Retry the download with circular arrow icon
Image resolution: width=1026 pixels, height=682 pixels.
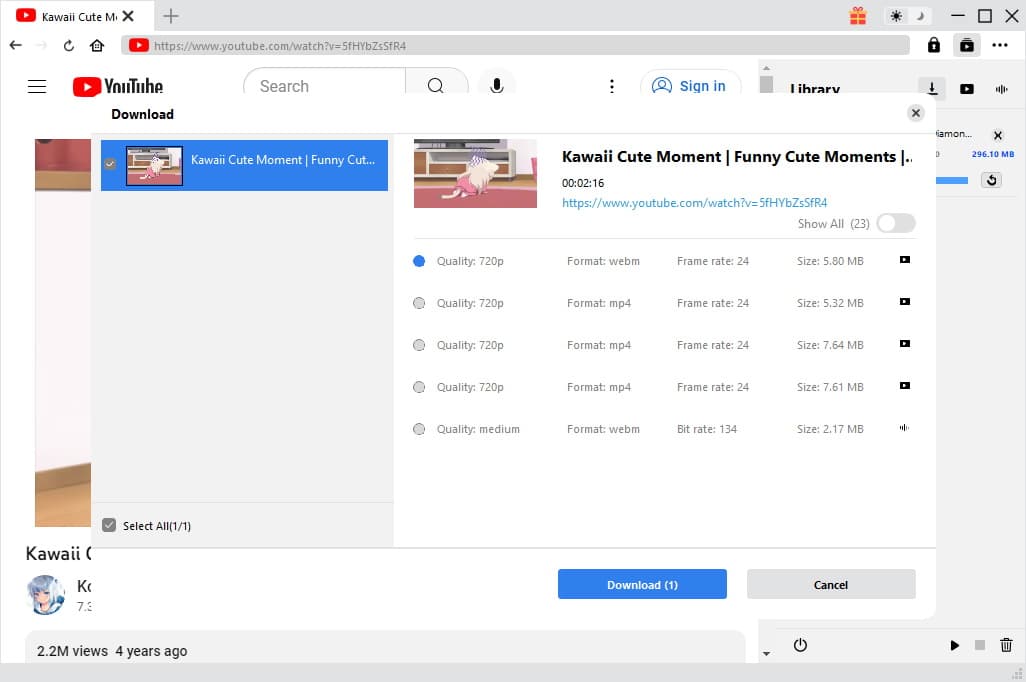coord(991,180)
